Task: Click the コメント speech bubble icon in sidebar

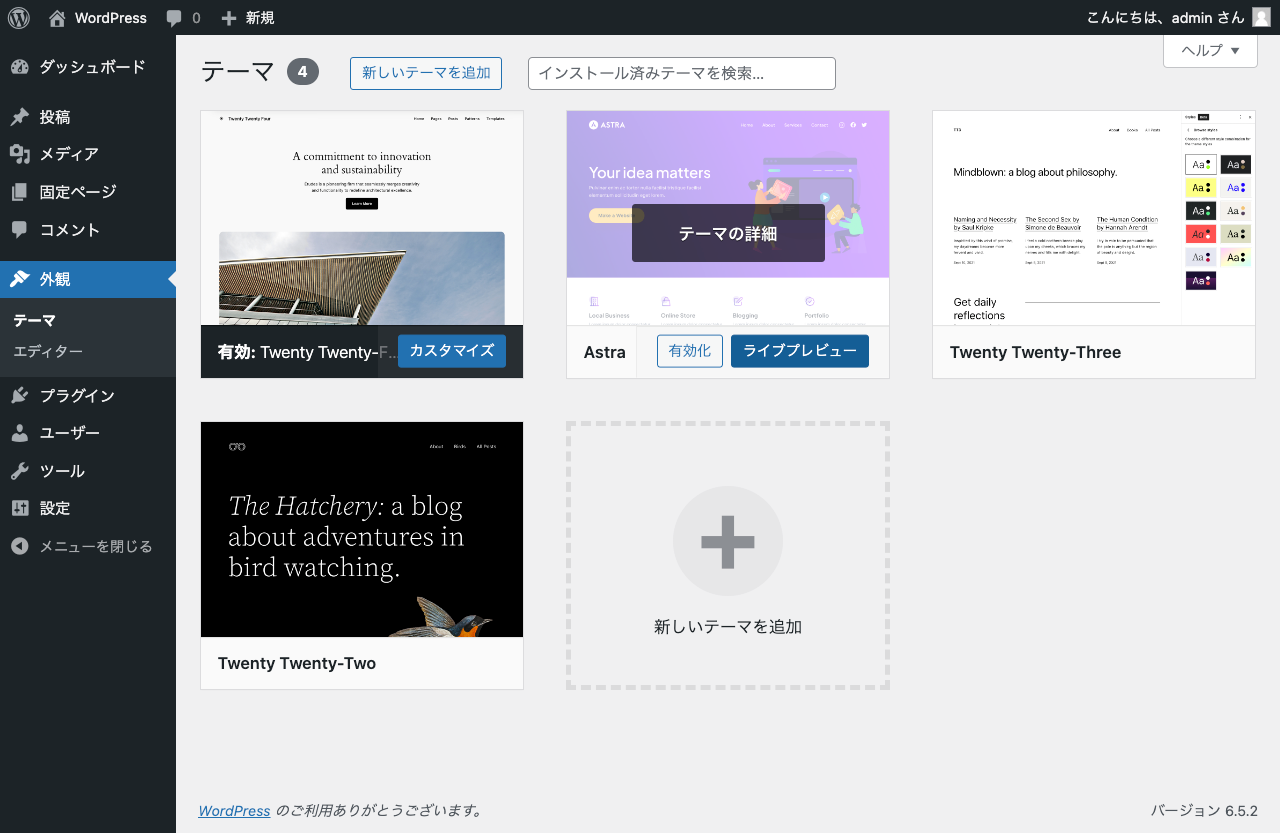Action: click(20, 229)
